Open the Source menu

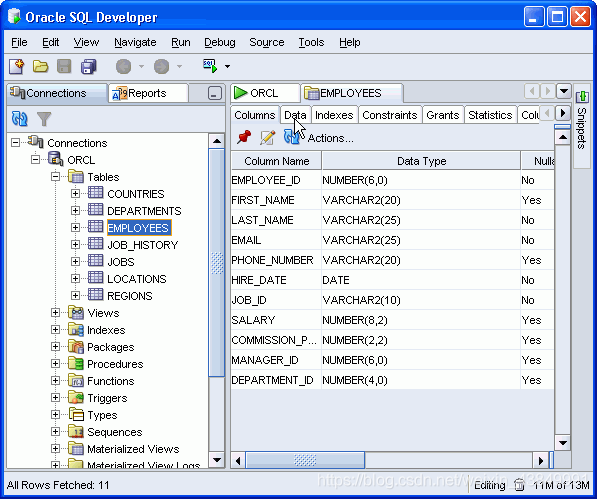click(267, 42)
